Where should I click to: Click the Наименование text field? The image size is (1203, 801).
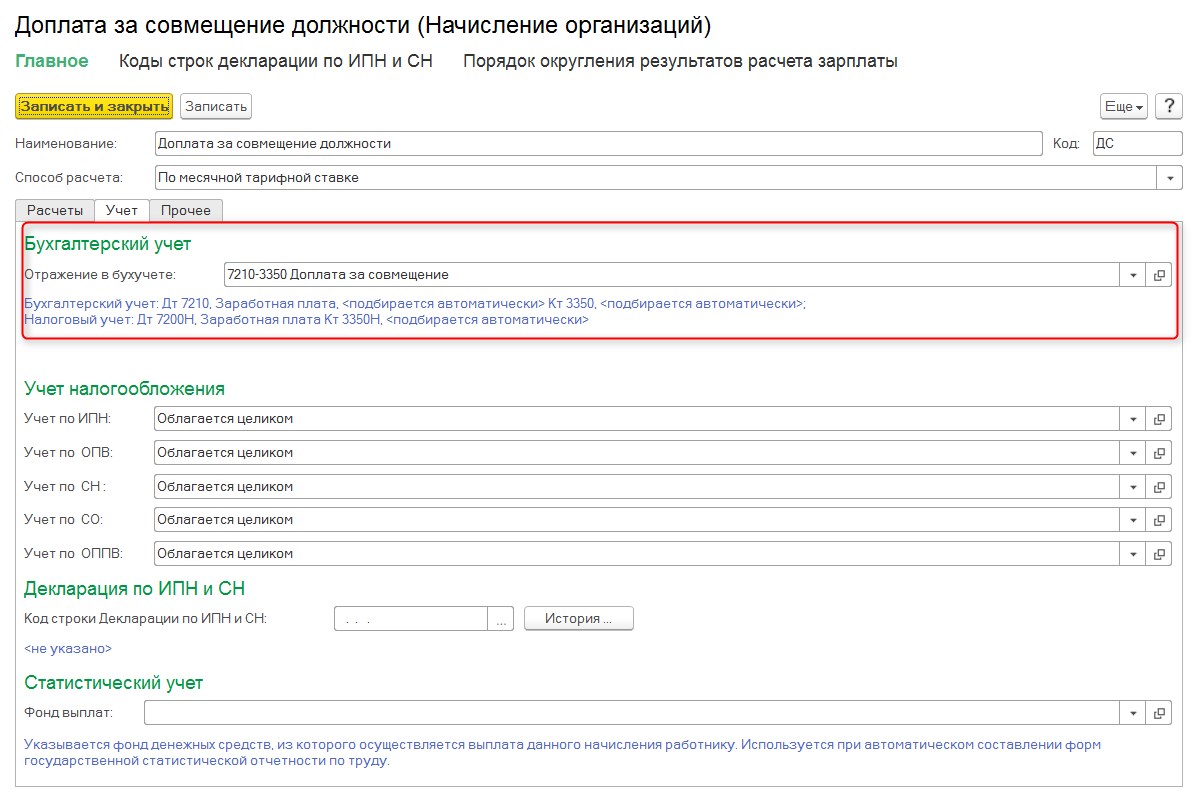tap(598, 144)
